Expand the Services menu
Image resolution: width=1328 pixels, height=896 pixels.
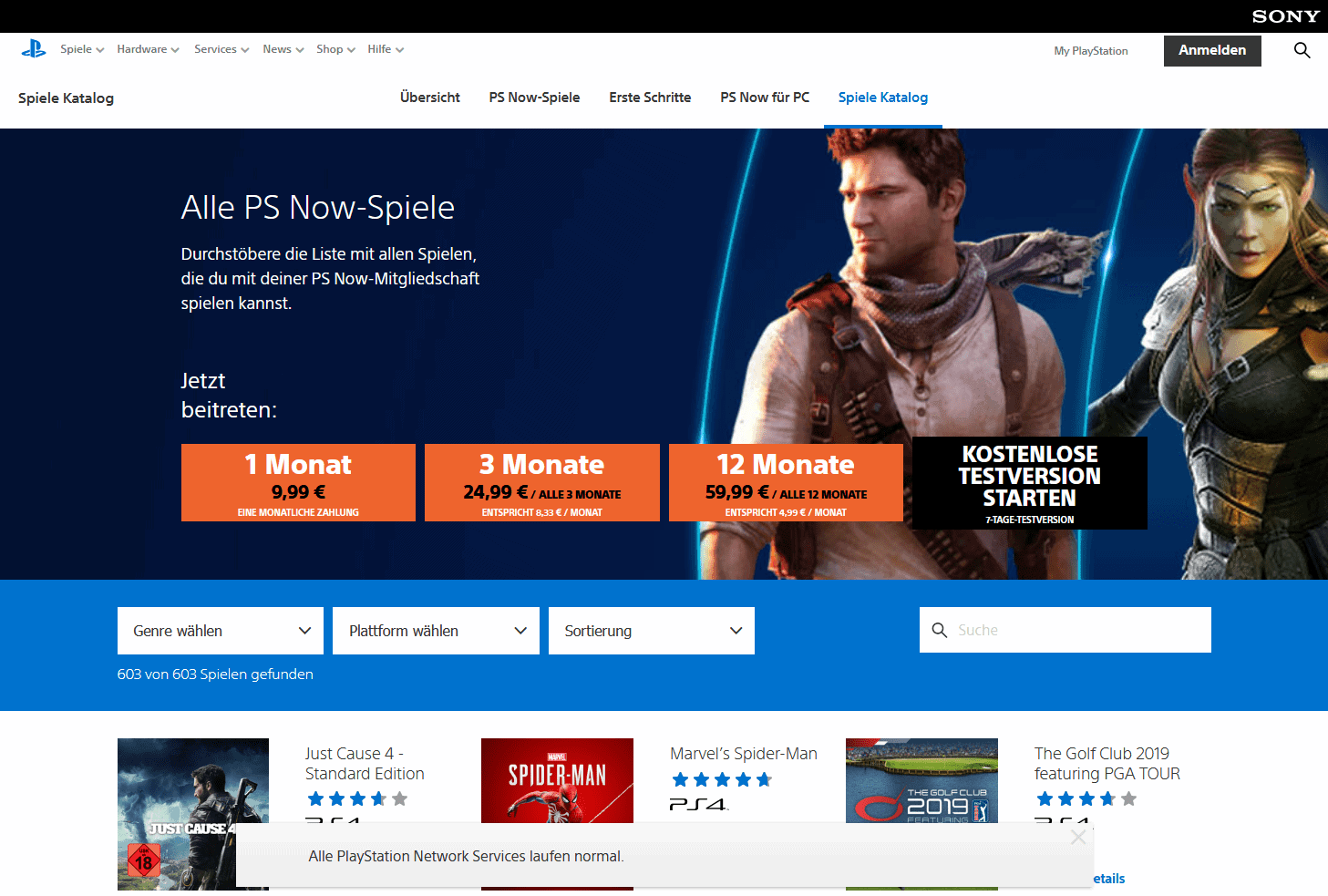[221, 49]
